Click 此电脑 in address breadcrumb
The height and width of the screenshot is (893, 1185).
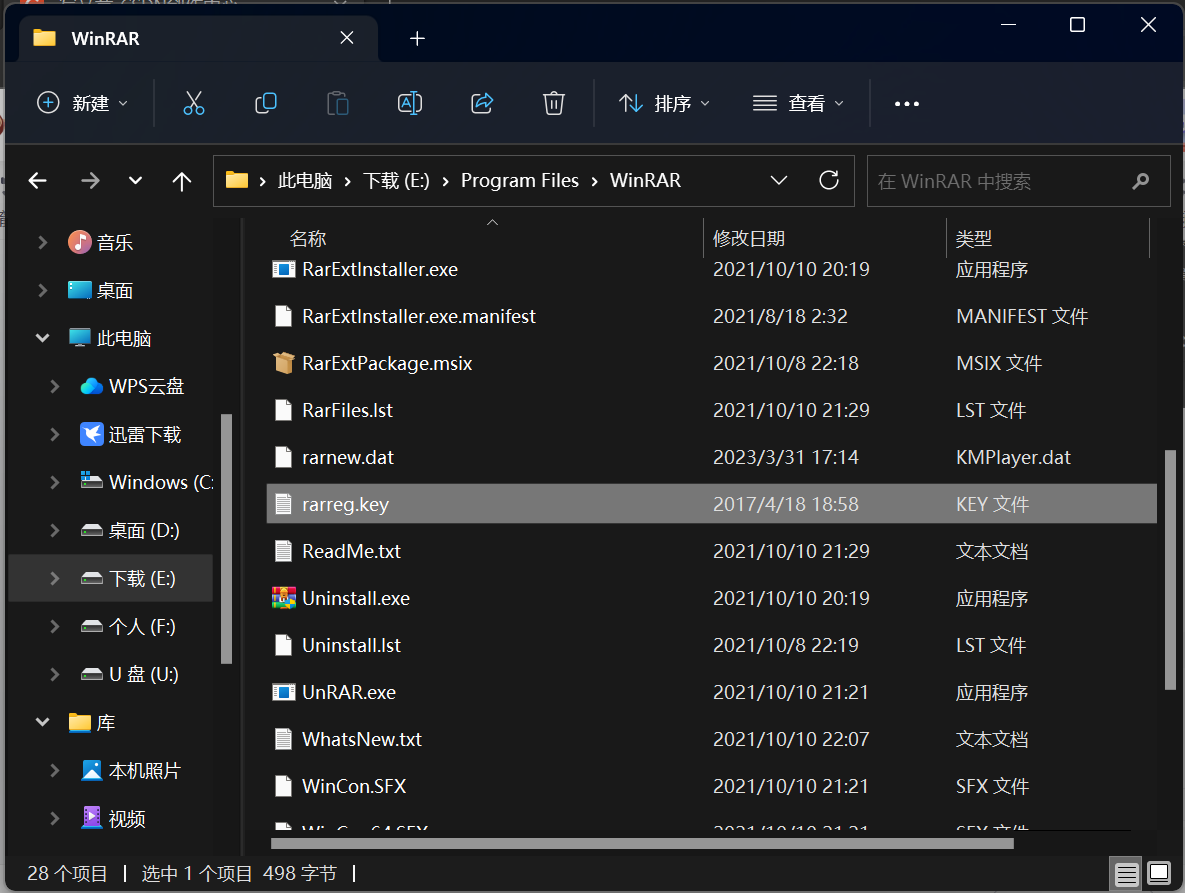(305, 181)
